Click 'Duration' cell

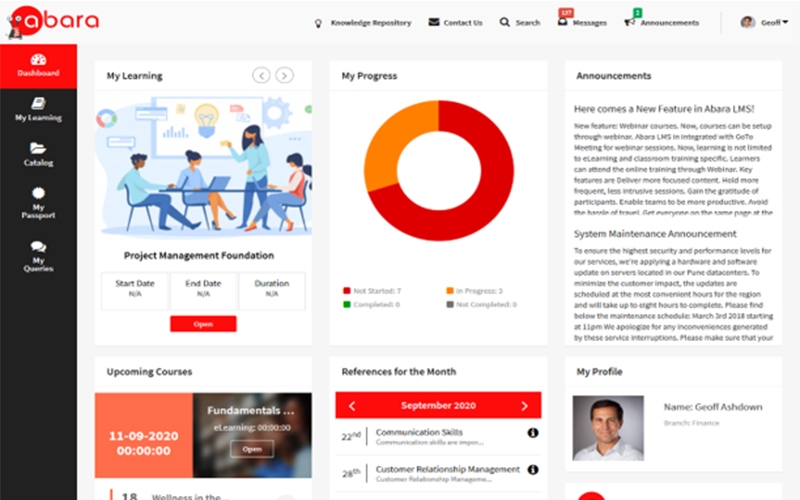pos(272,291)
